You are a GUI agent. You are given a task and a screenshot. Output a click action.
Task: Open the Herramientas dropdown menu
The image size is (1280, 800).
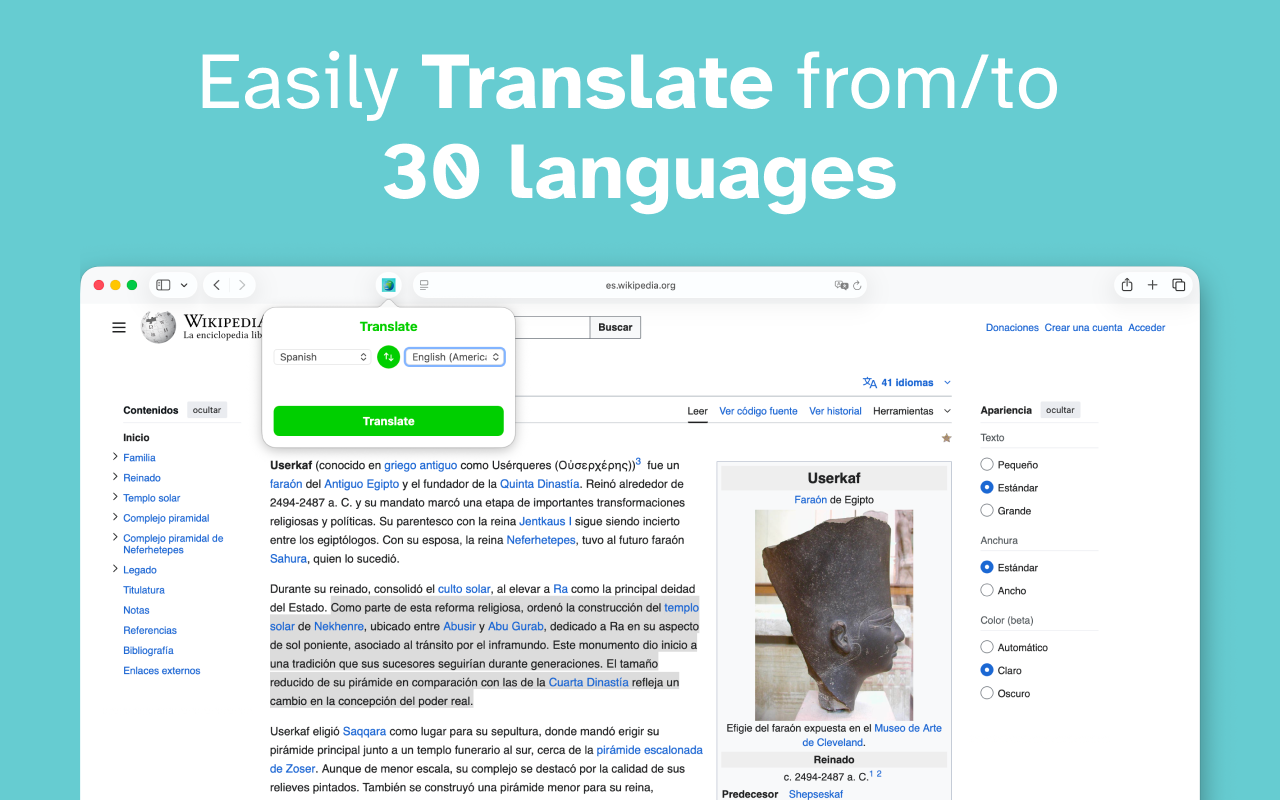coord(912,411)
